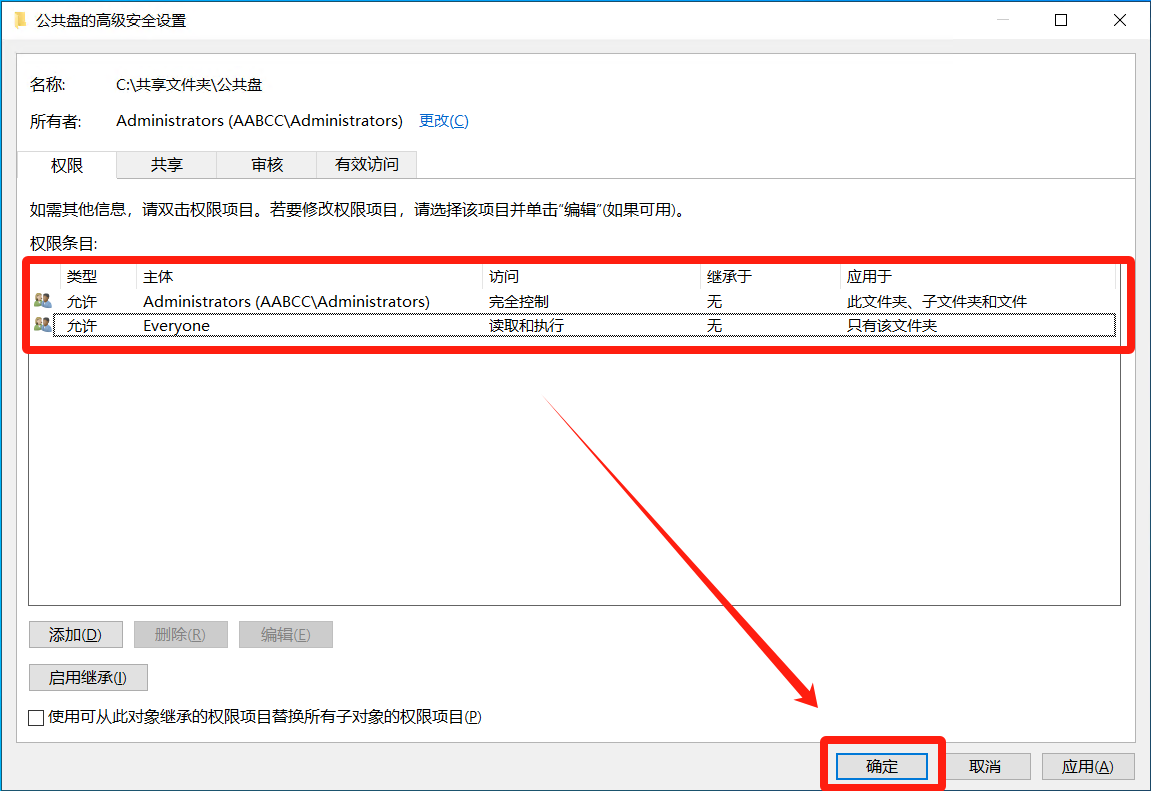
Task: Click the user group icon beside Administrators entry
Action: click(43, 301)
